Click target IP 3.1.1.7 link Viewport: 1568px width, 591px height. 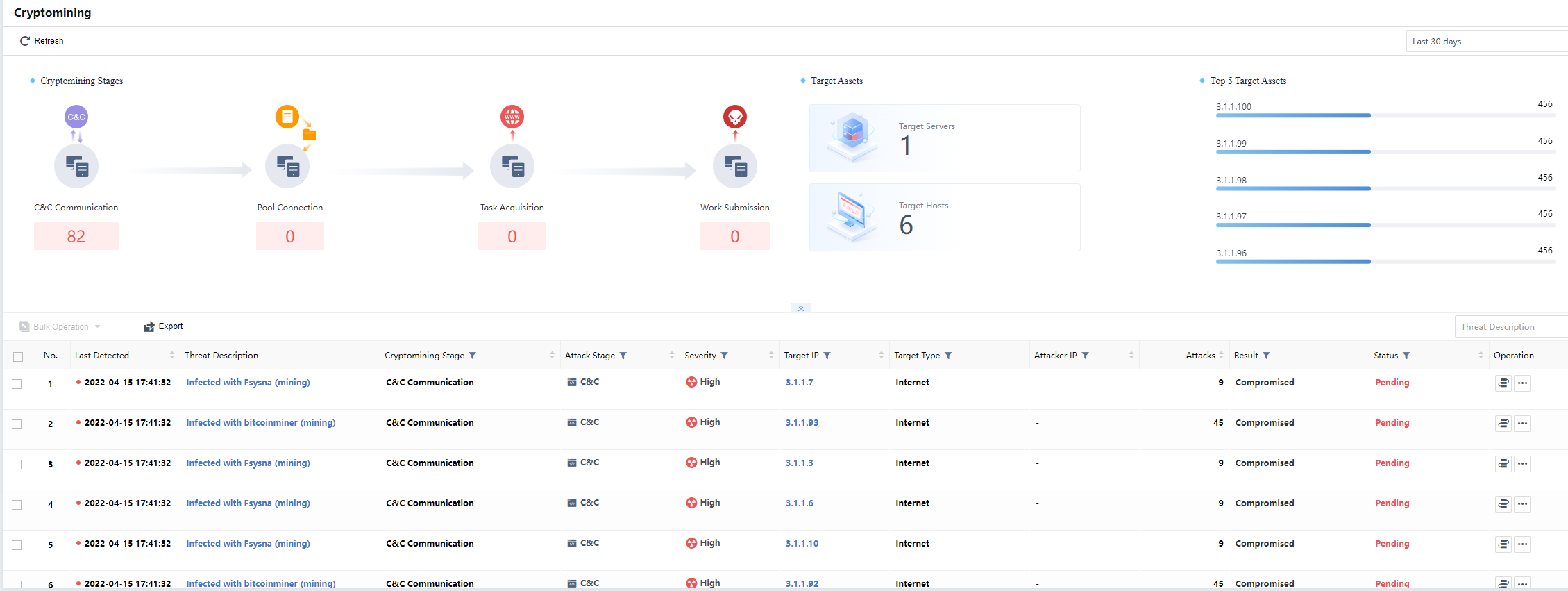coord(799,383)
